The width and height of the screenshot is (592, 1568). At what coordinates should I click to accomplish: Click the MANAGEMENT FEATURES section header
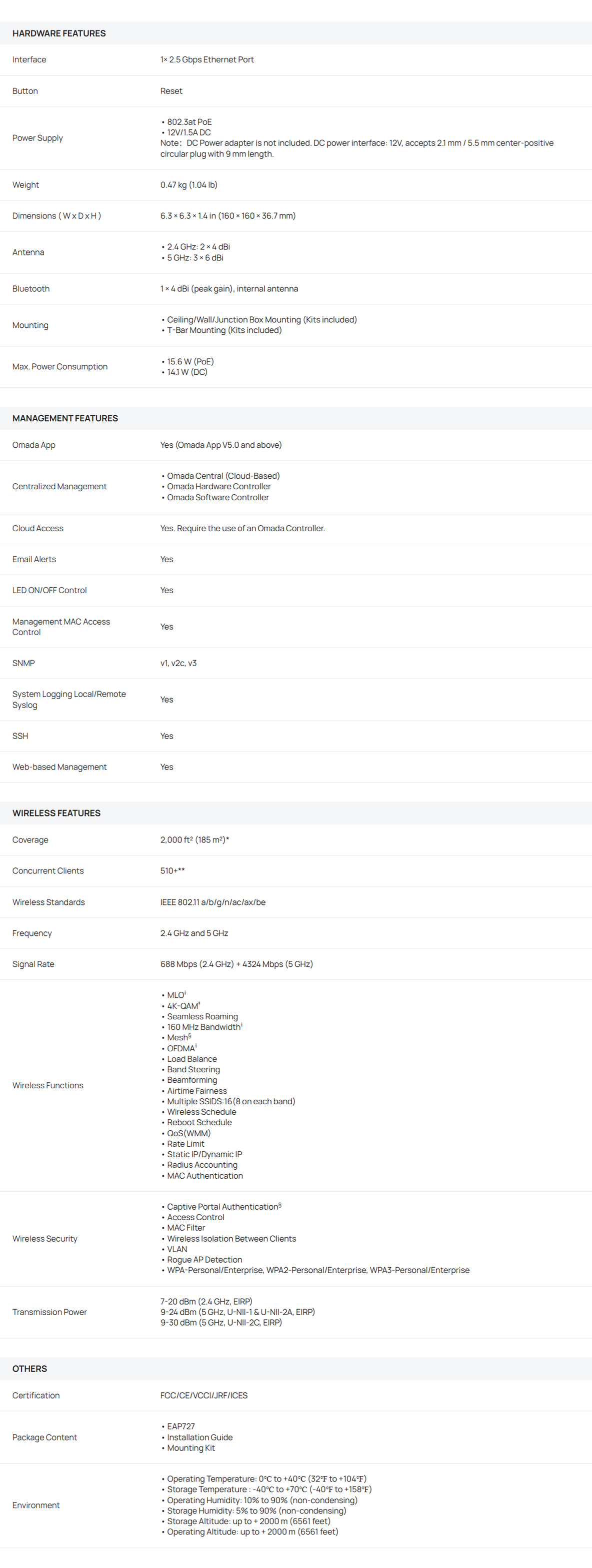(x=65, y=418)
